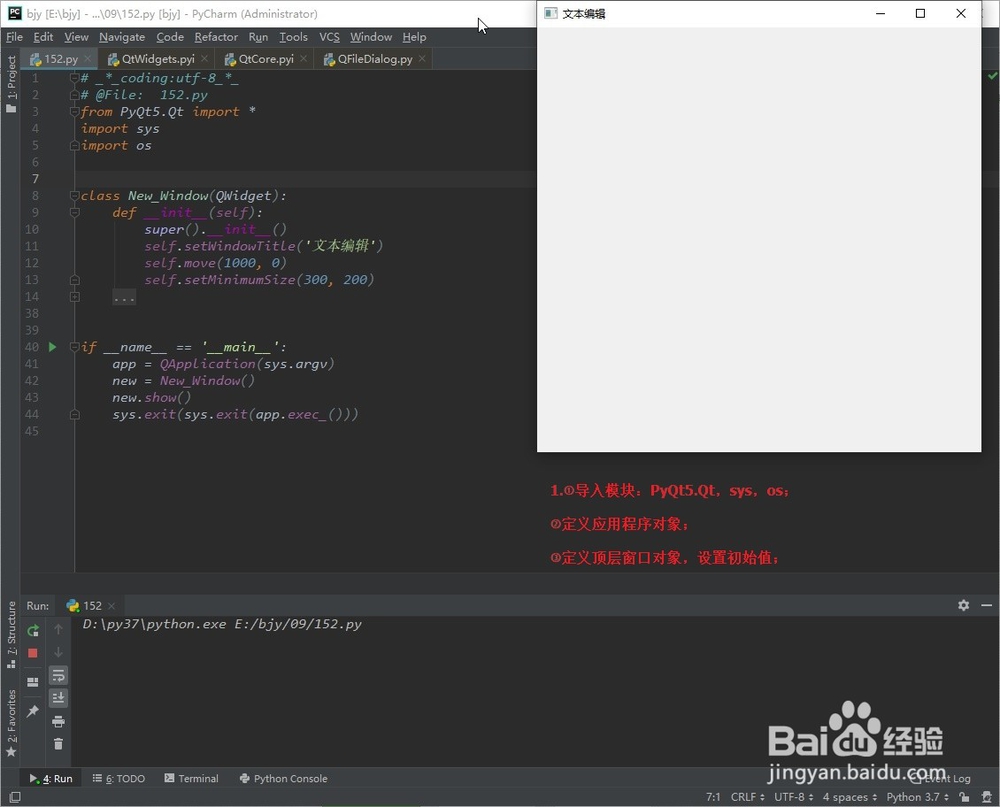Click the read-only lock icon in status bar
The image size is (1000, 807).
coord(964,797)
